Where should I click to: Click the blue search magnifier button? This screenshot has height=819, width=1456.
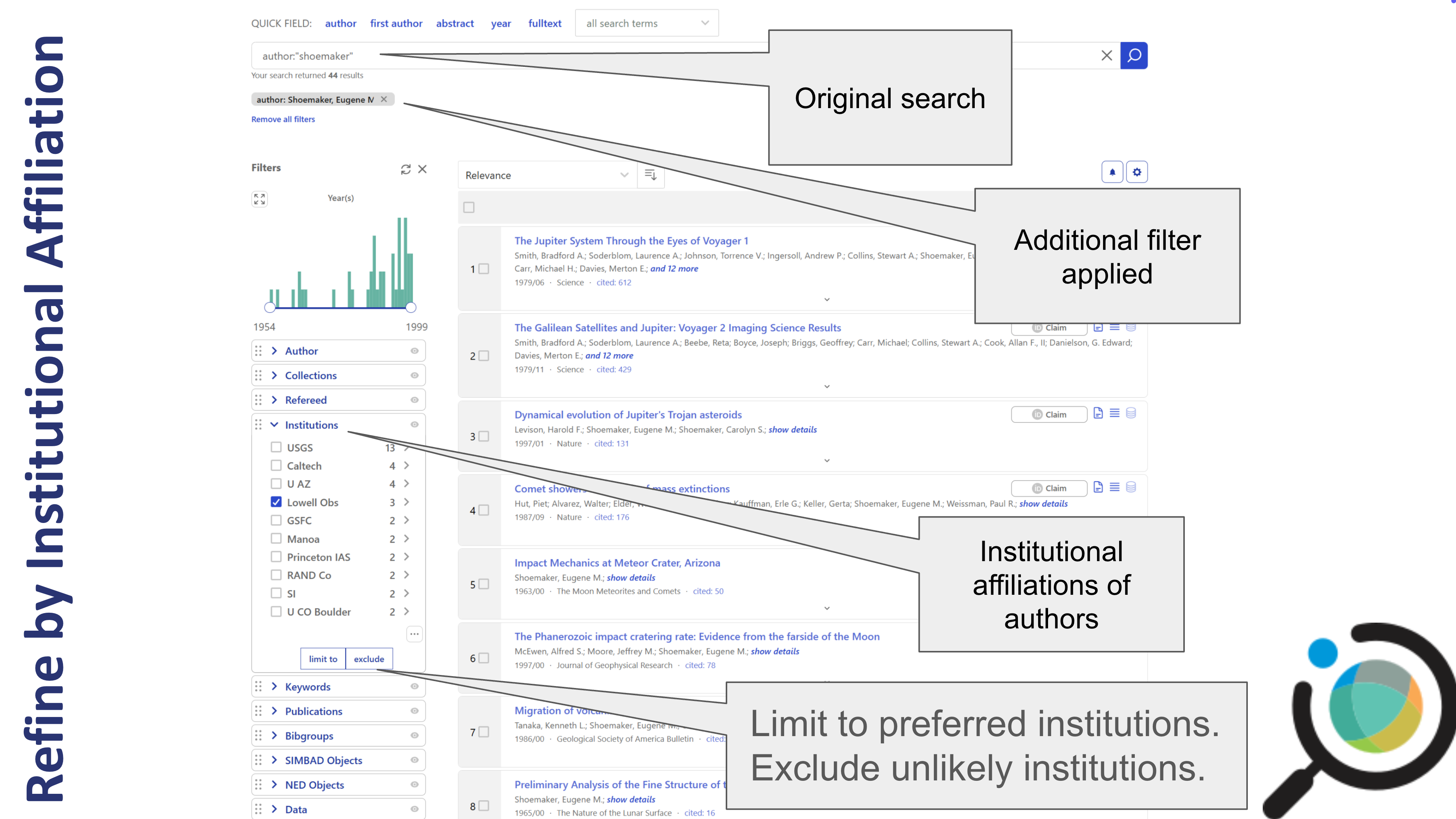(1133, 55)
